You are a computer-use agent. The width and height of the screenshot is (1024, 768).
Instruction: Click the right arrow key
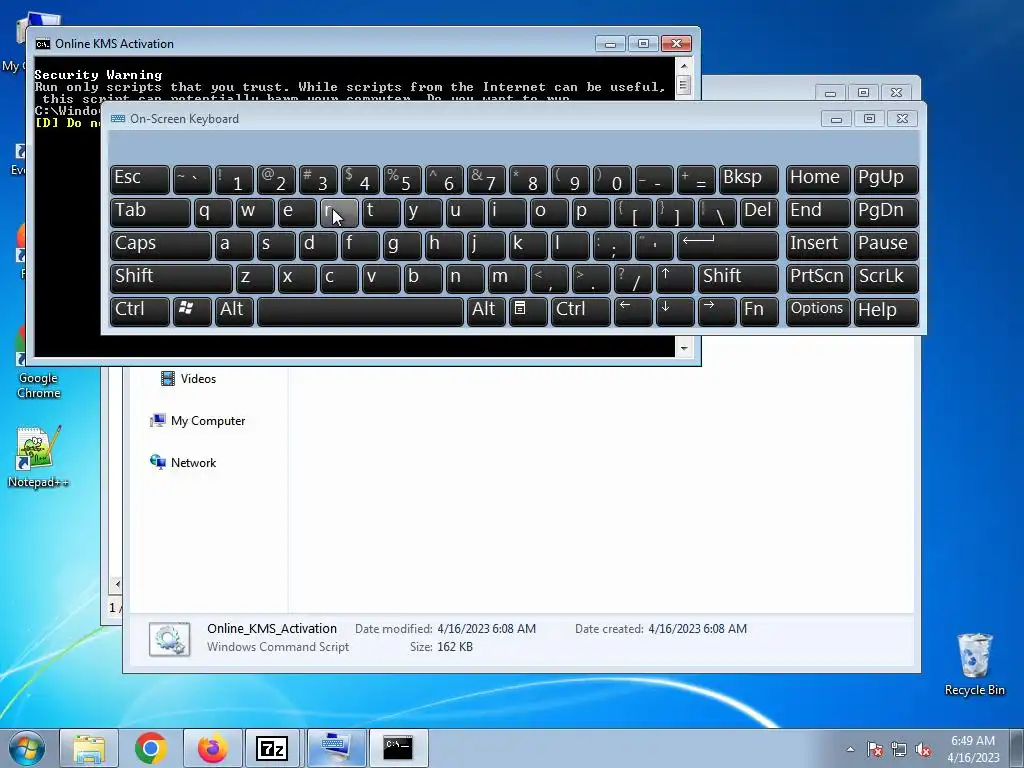pyautogui.click(x=717, y=311)
